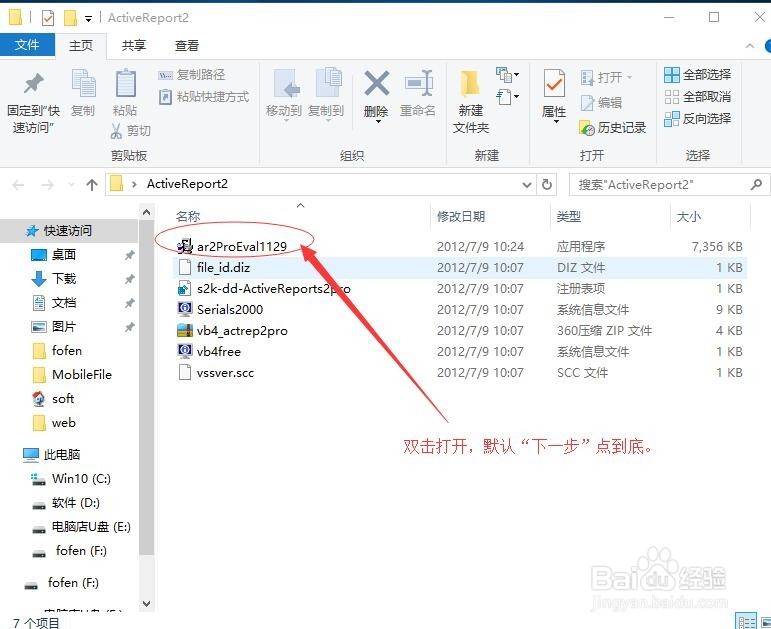Image resolution: width=771 pixels, height=629 pixels.
Task: Expand the address bar history dropdown
Action: tap(527, 185)
